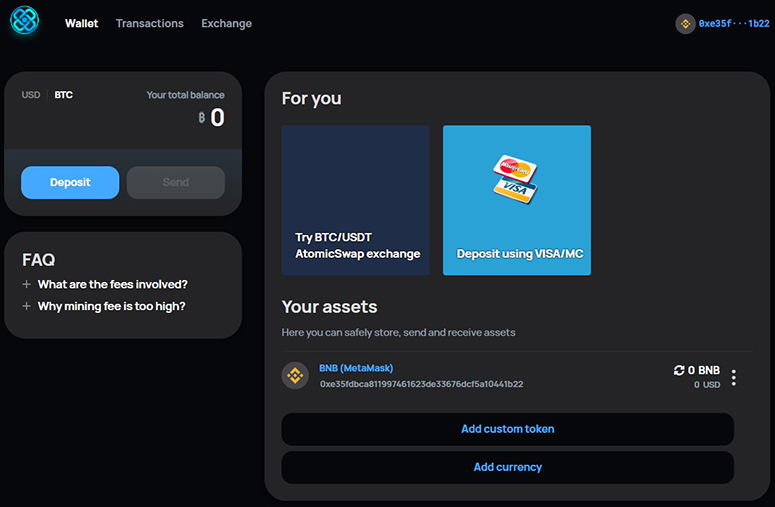Click Add custom token
Image resolution: width=775 pixels, height=507 pixels.
[508, 429]
